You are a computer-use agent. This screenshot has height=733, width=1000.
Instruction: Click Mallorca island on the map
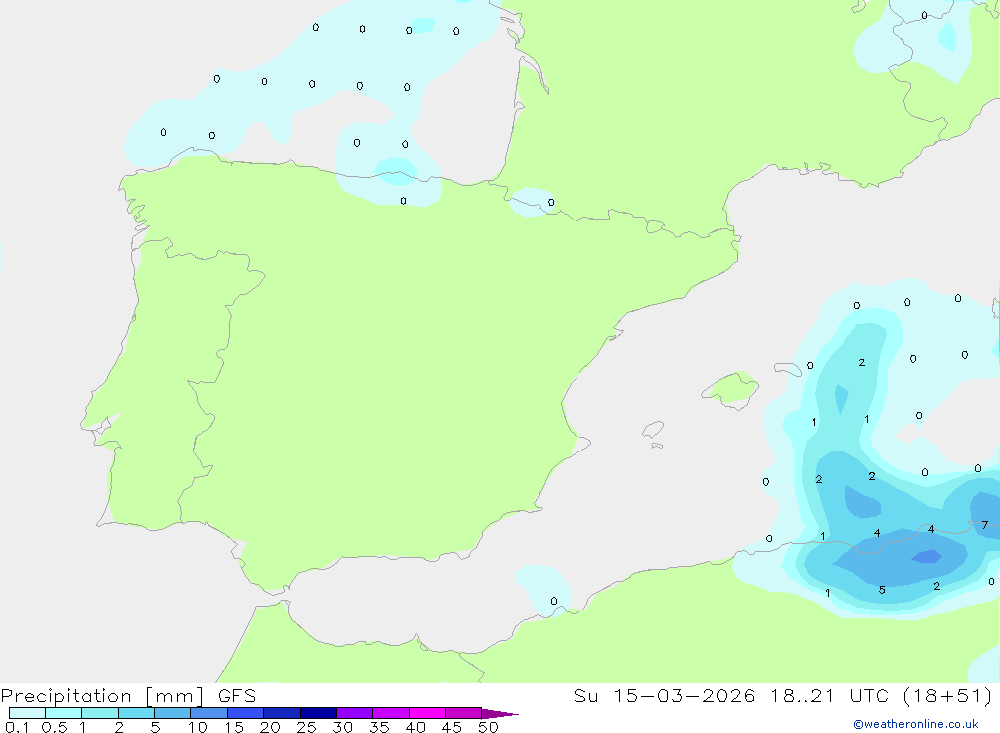[731, 389]
